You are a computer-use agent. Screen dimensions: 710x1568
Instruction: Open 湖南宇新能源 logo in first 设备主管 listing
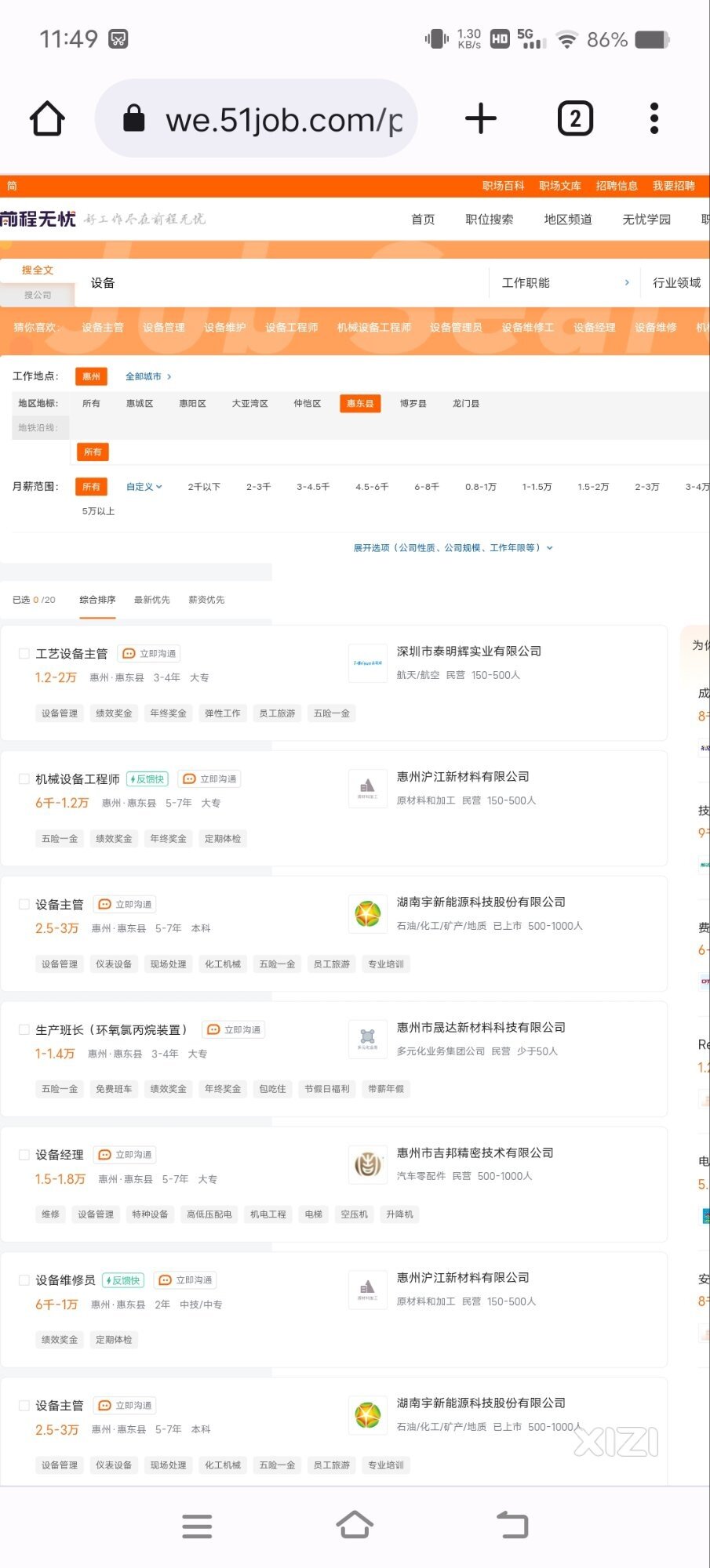point(368,914)
